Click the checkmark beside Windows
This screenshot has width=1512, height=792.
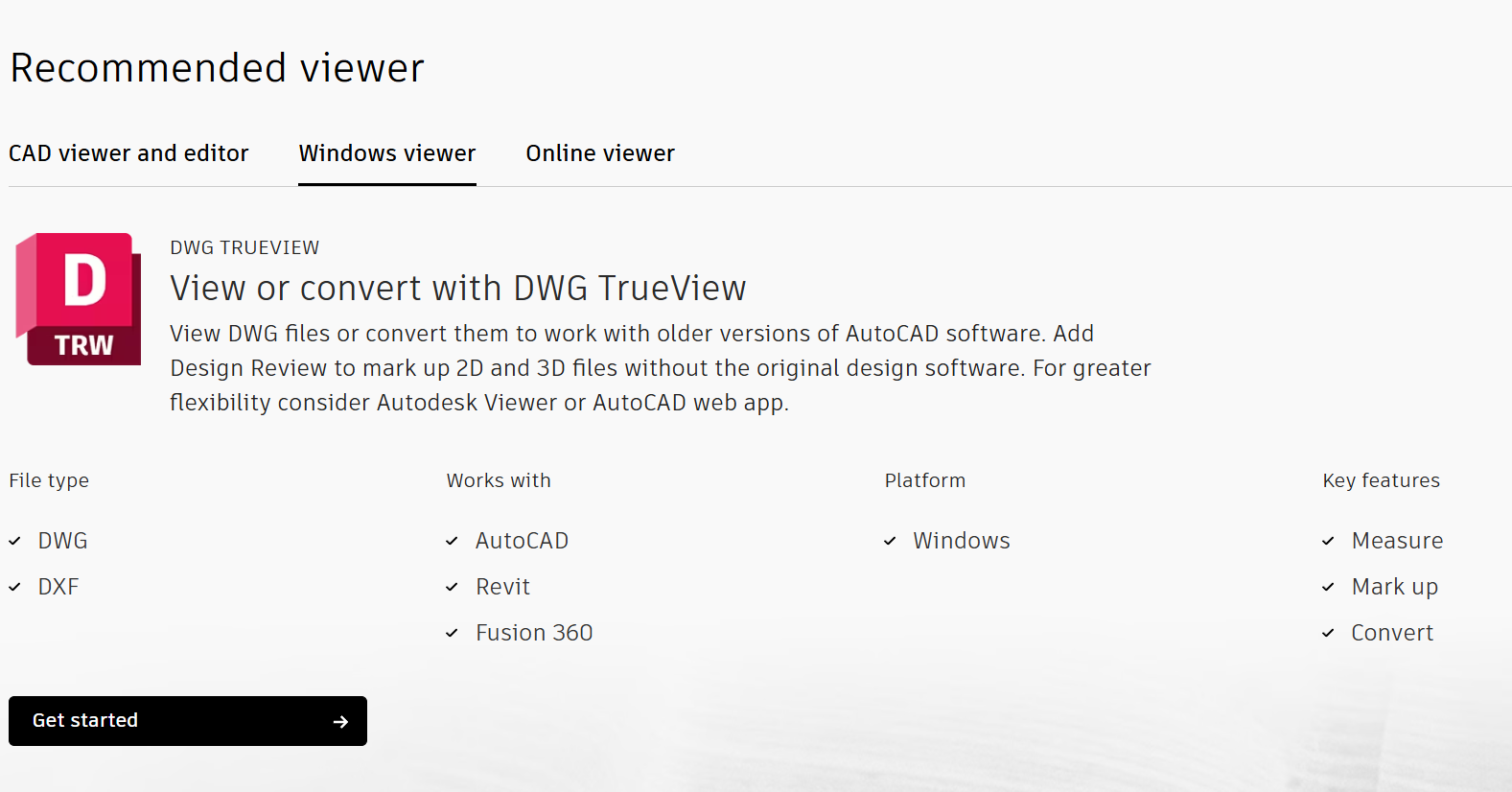click(x=890, y=541)
